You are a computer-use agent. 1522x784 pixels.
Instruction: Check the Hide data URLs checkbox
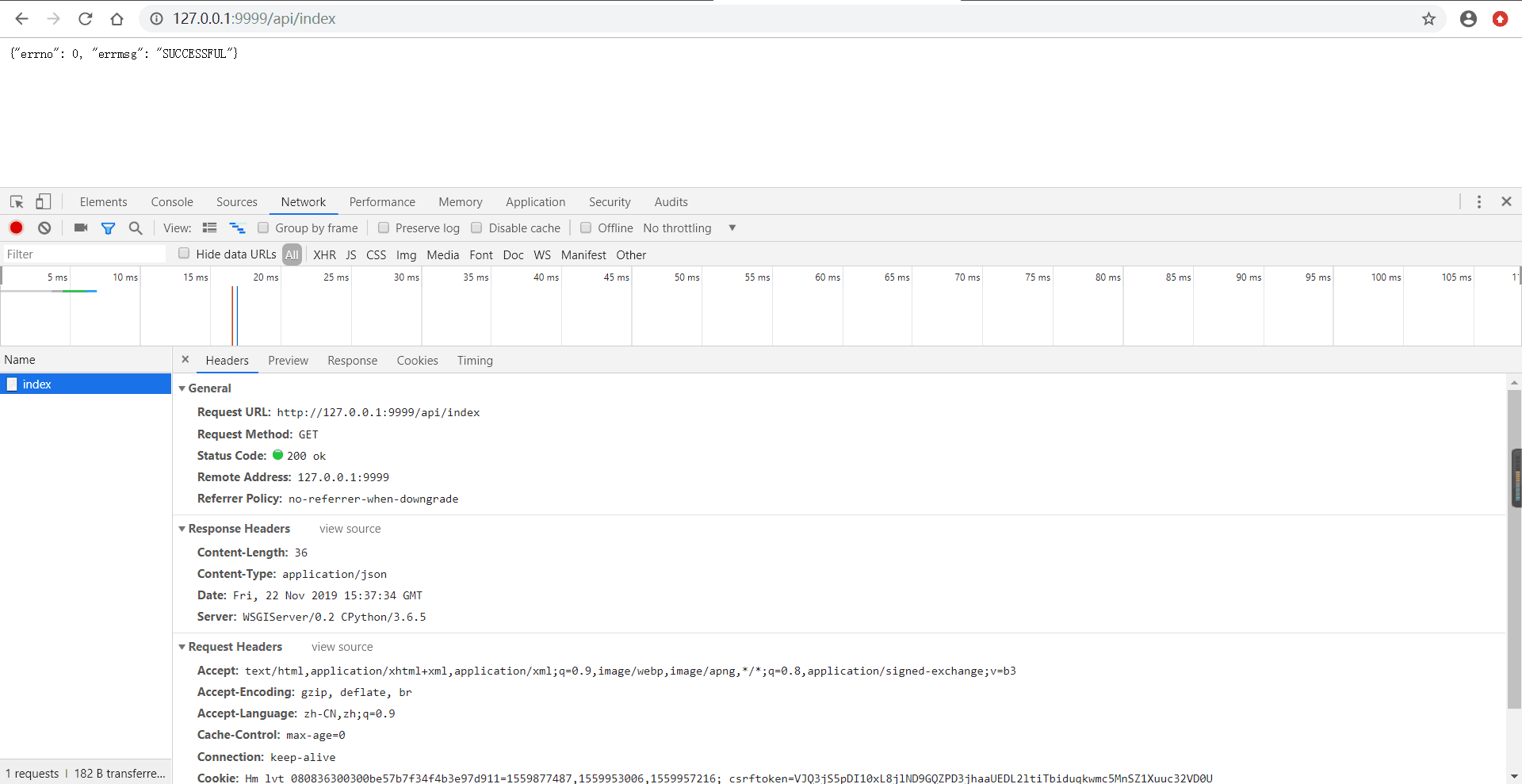[183, 254]
